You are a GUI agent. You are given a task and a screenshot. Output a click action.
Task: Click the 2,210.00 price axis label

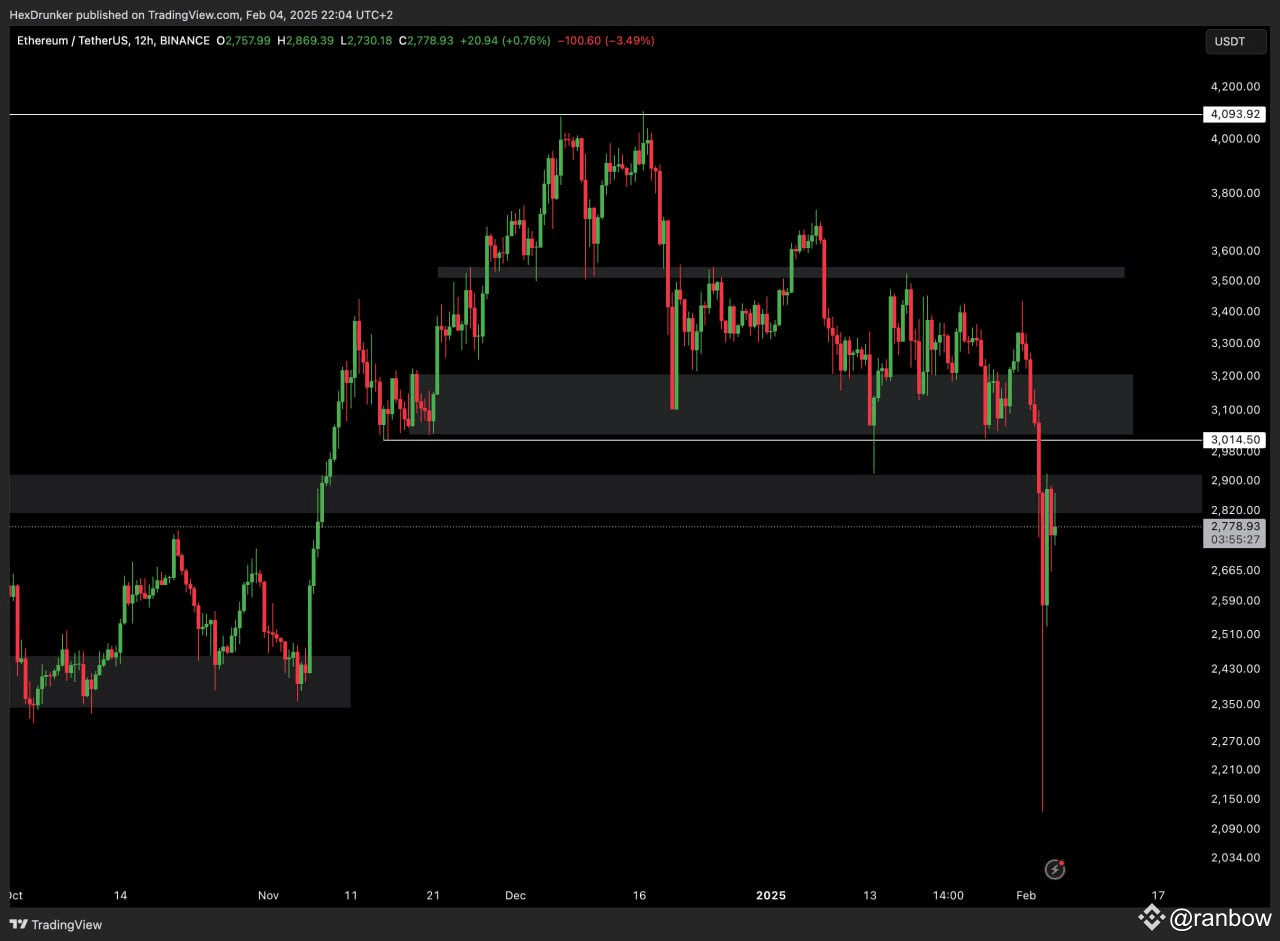point(1236,770)
